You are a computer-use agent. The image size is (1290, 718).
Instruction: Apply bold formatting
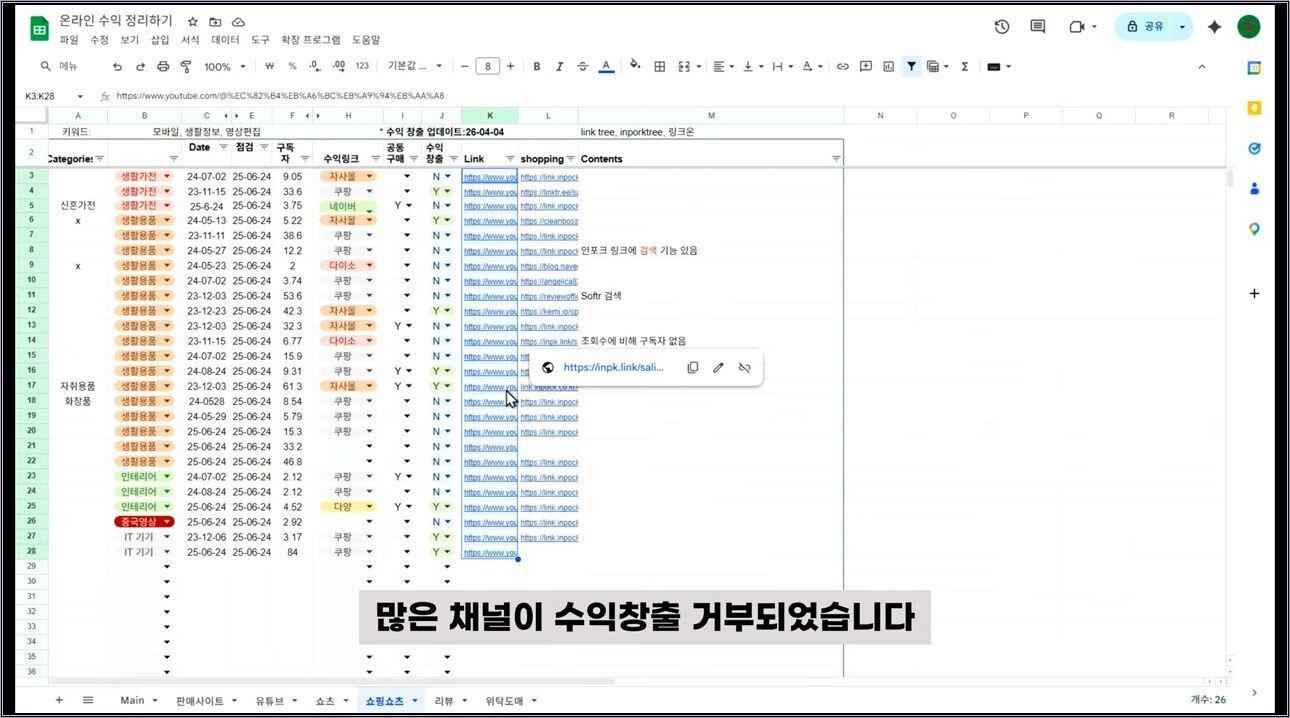(x=536, y=67)
